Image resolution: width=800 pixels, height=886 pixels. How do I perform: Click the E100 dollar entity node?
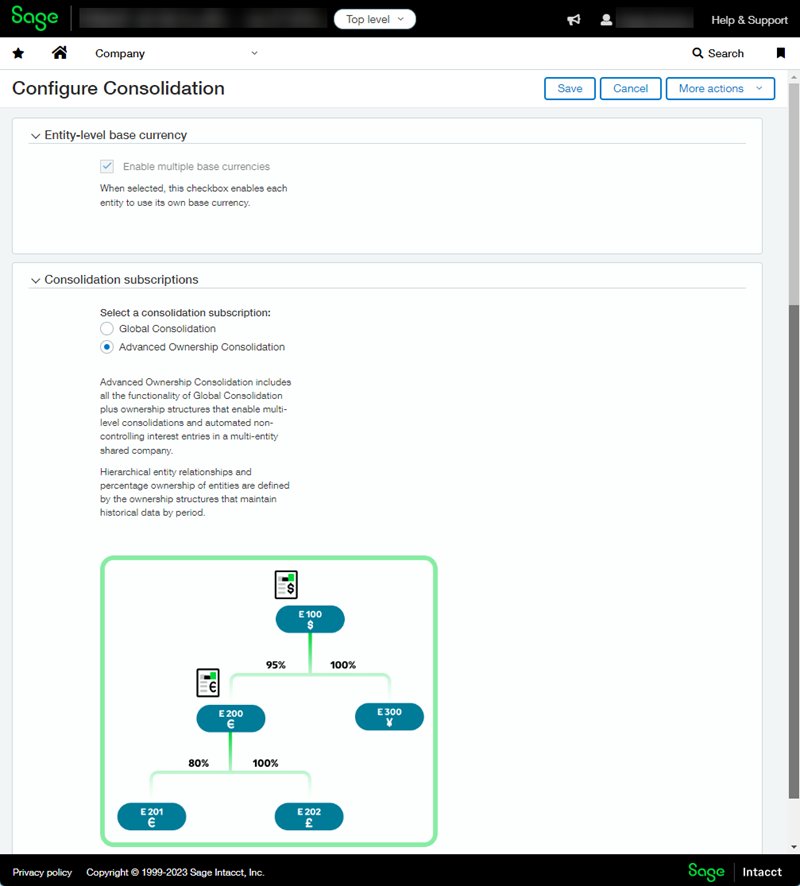tap(309, 618)
